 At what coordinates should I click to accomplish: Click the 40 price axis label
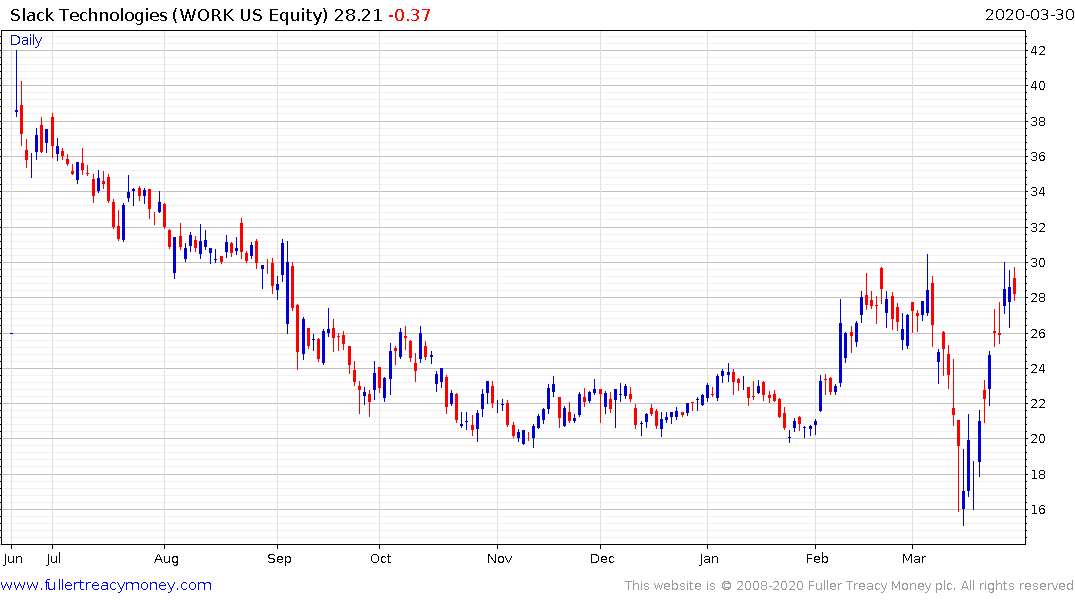tap(1037, 86)
